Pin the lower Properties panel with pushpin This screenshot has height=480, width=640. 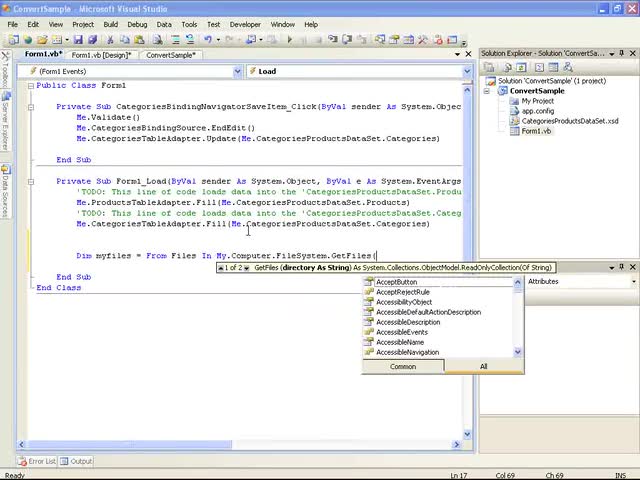(622, 267)
